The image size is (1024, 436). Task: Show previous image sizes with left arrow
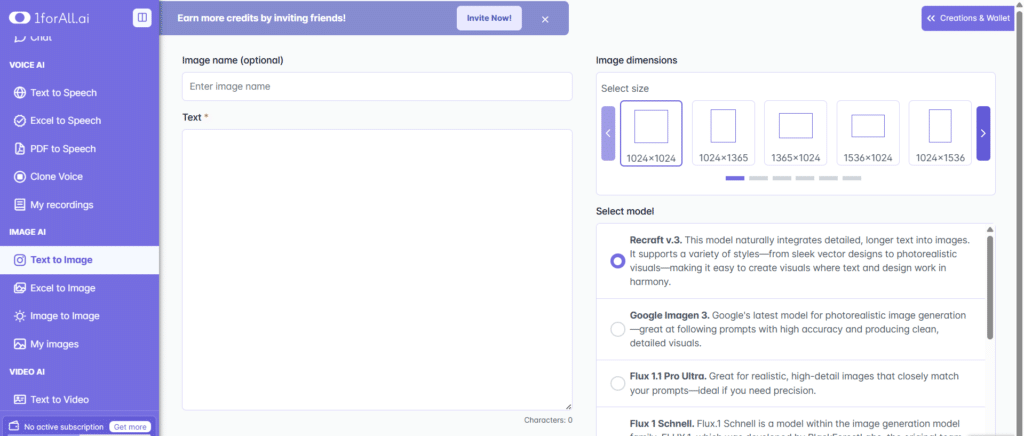608,133
